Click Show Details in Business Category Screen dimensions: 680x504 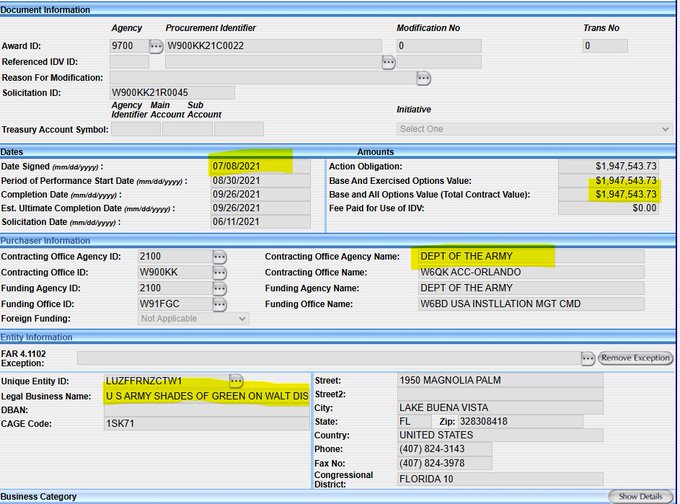tap(640, 496)
